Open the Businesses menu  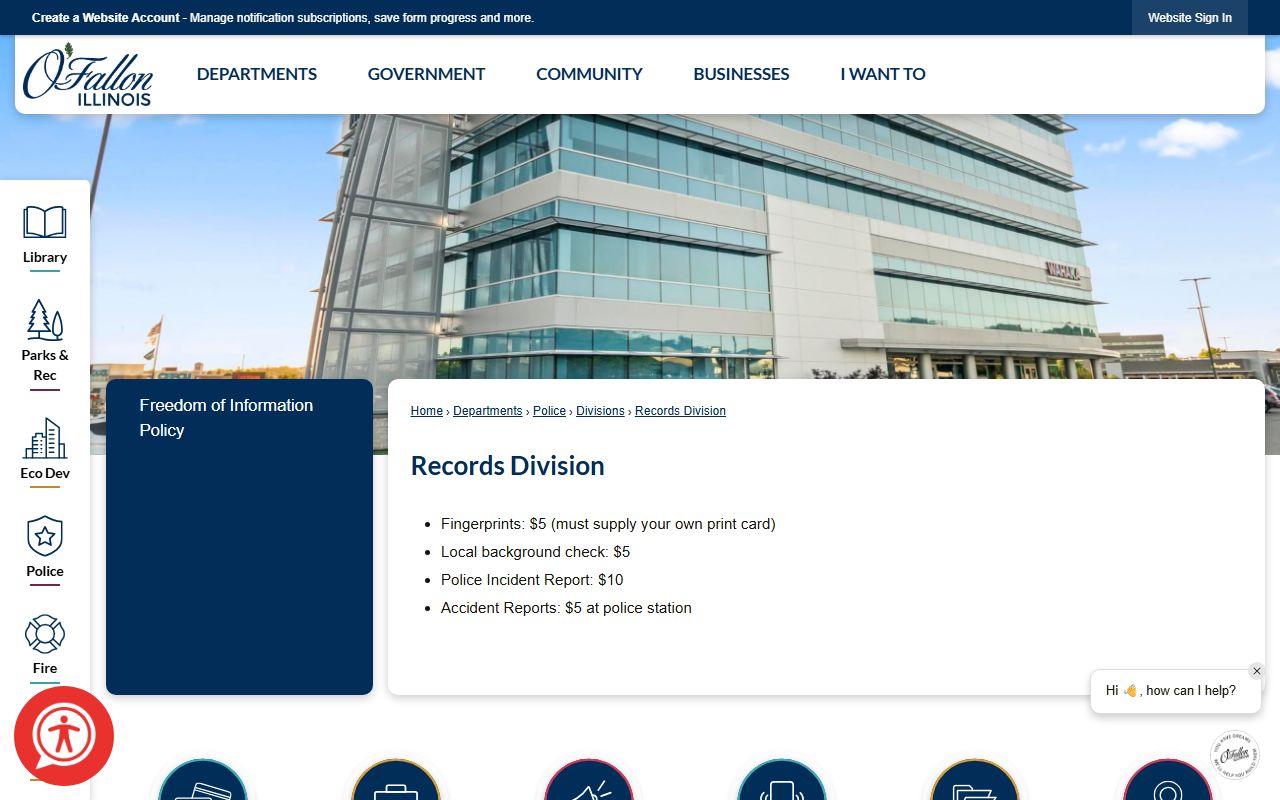[x=741, y=74]
